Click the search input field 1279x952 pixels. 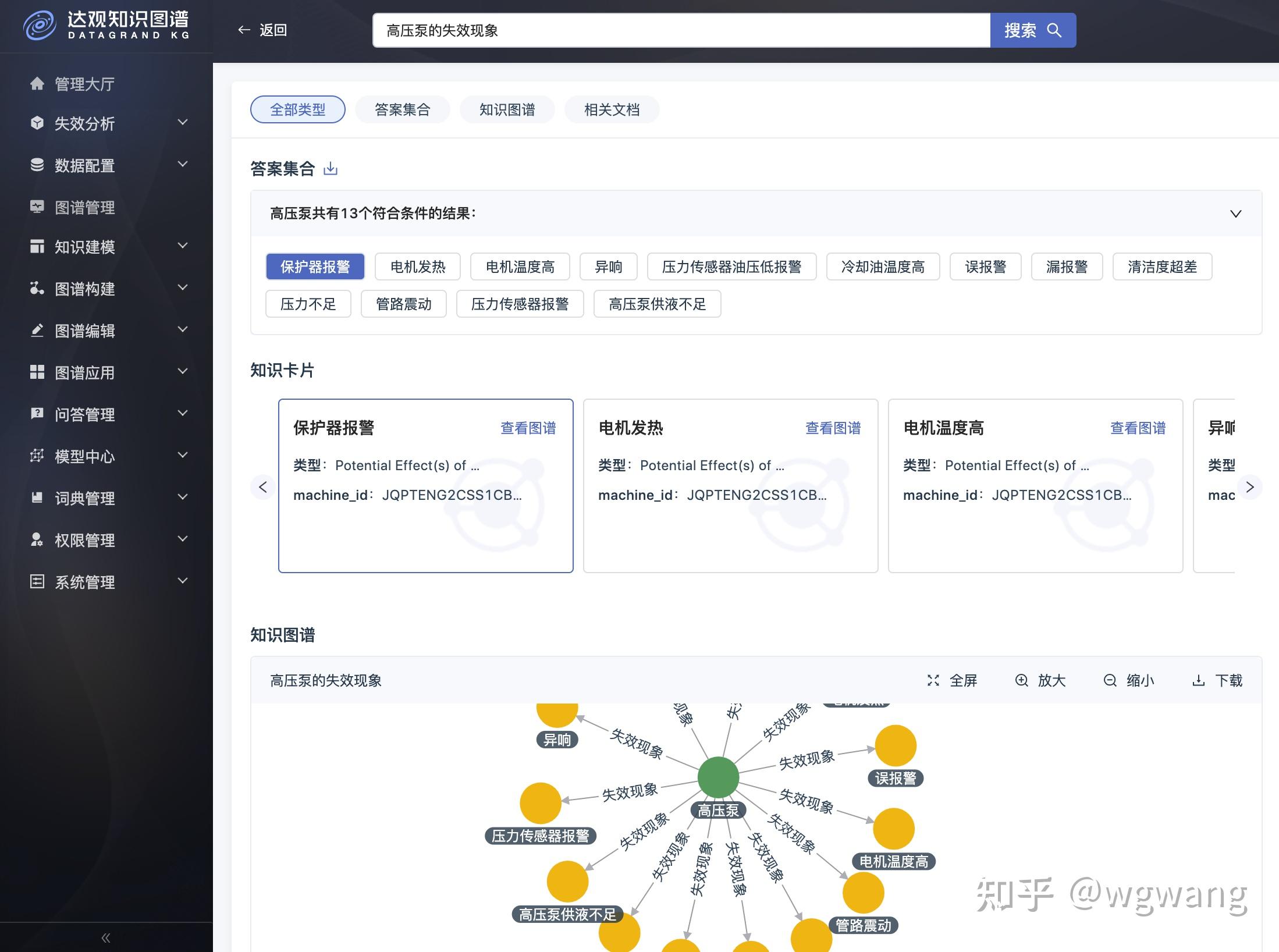pyautogui.click(x=681, y=30)
